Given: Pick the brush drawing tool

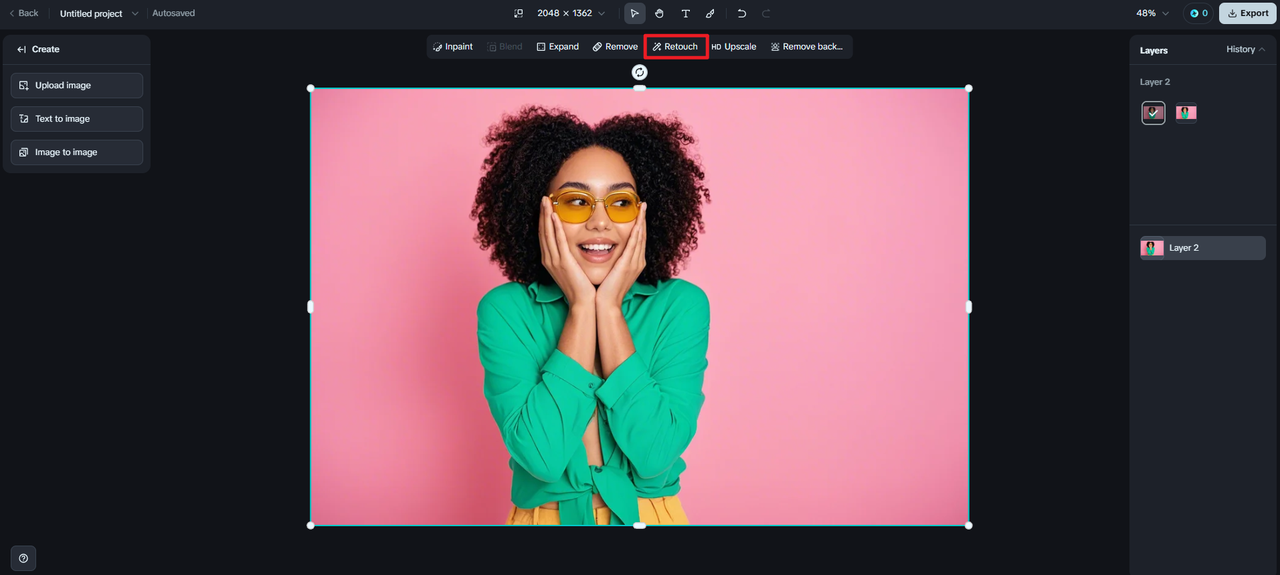Looking at the screenshot, I should pos(710,13).
